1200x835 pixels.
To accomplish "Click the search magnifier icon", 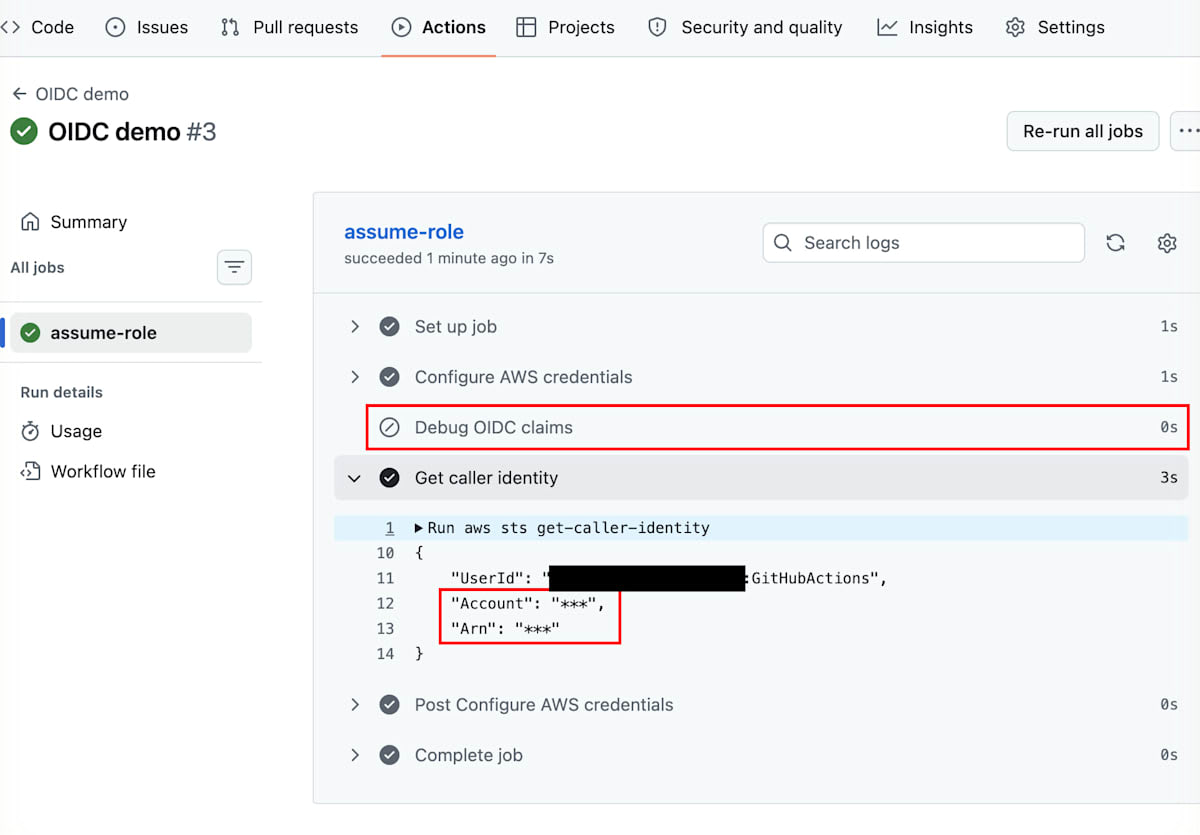I will click(785, 243).
